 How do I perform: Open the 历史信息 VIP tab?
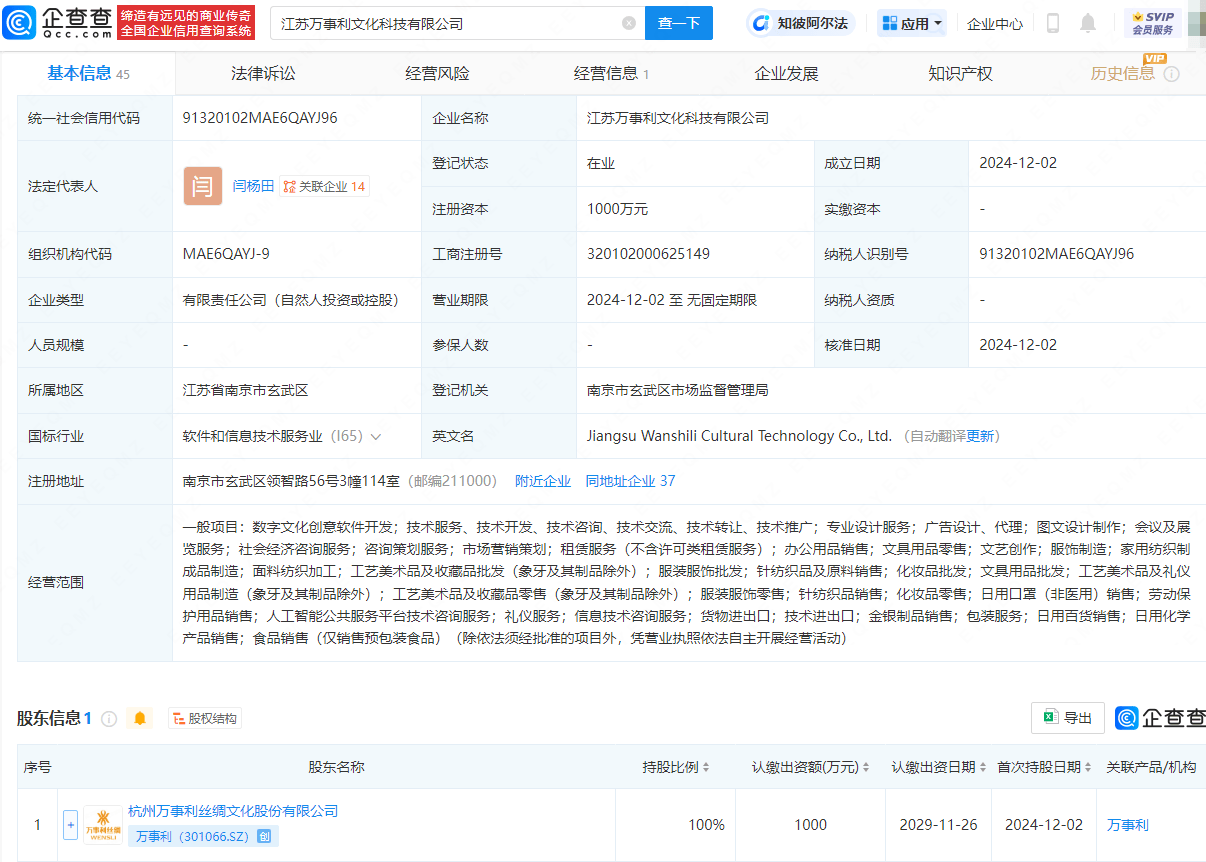(x=1123, y=73)
